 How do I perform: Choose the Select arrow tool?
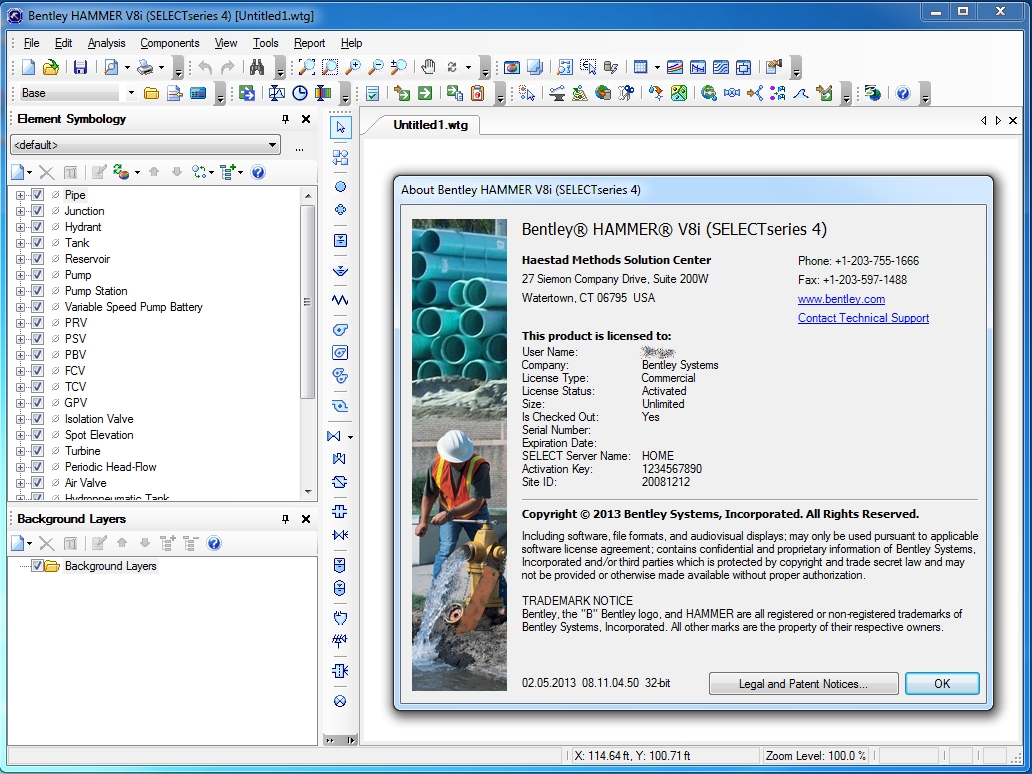(x=340, y=127)
